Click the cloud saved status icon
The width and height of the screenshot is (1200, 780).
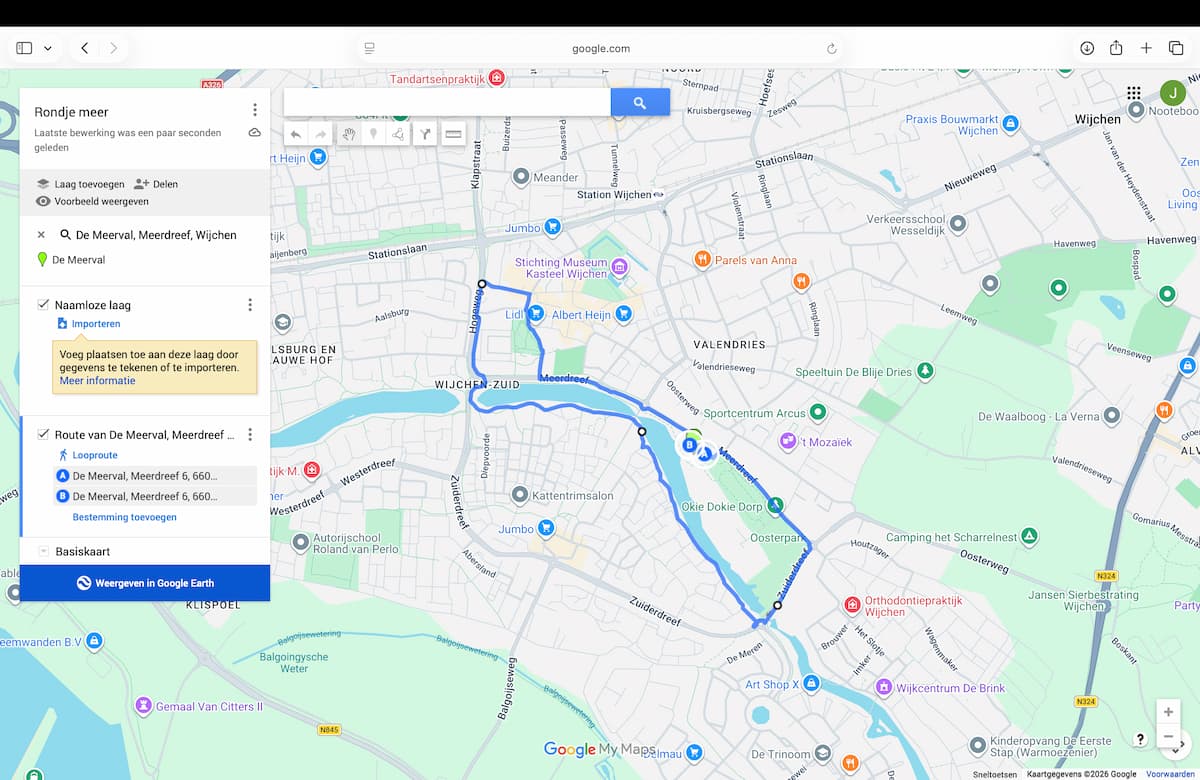coord(255,133)
